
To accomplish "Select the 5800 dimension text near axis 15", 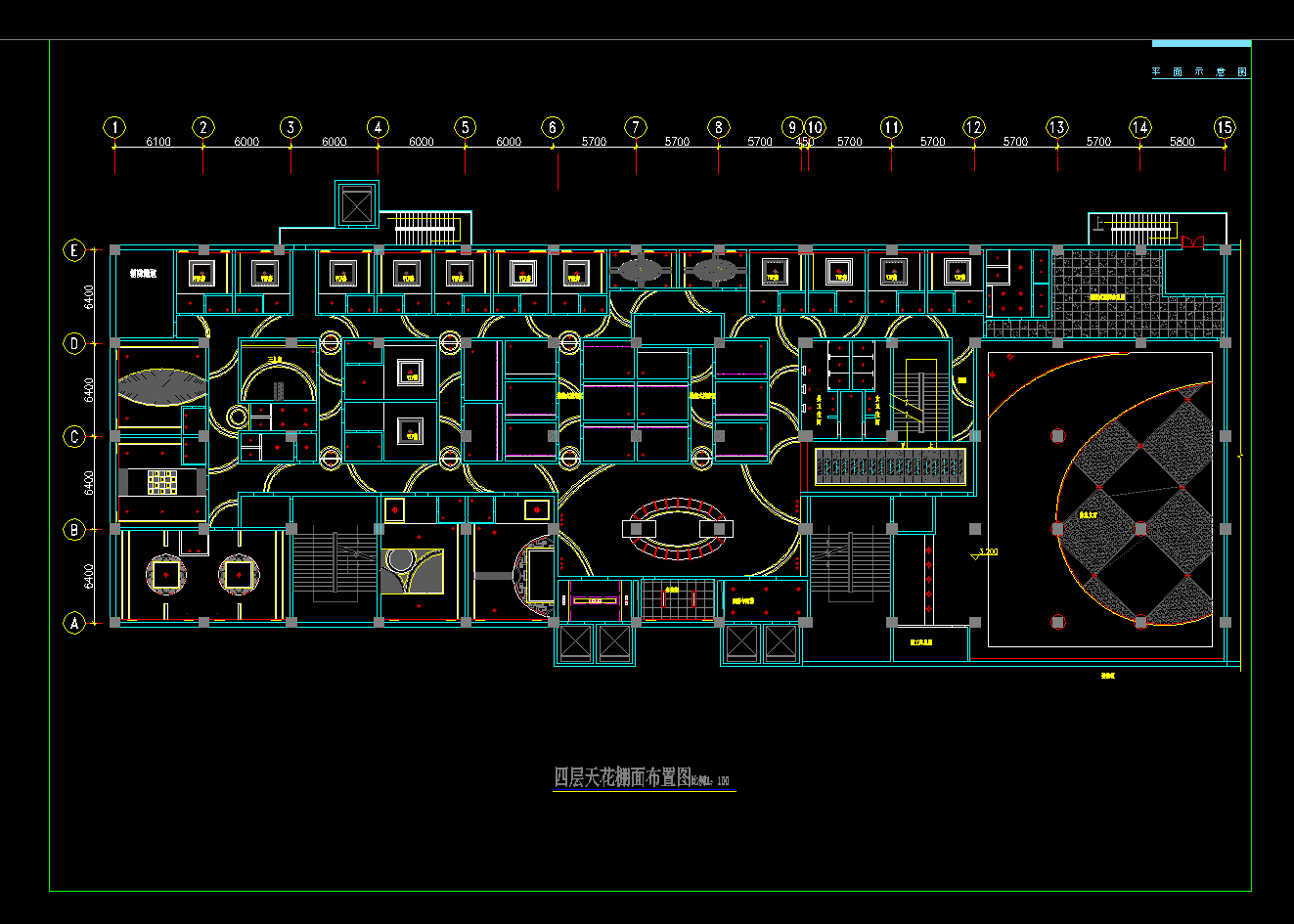I will (x=1182, y=142).
